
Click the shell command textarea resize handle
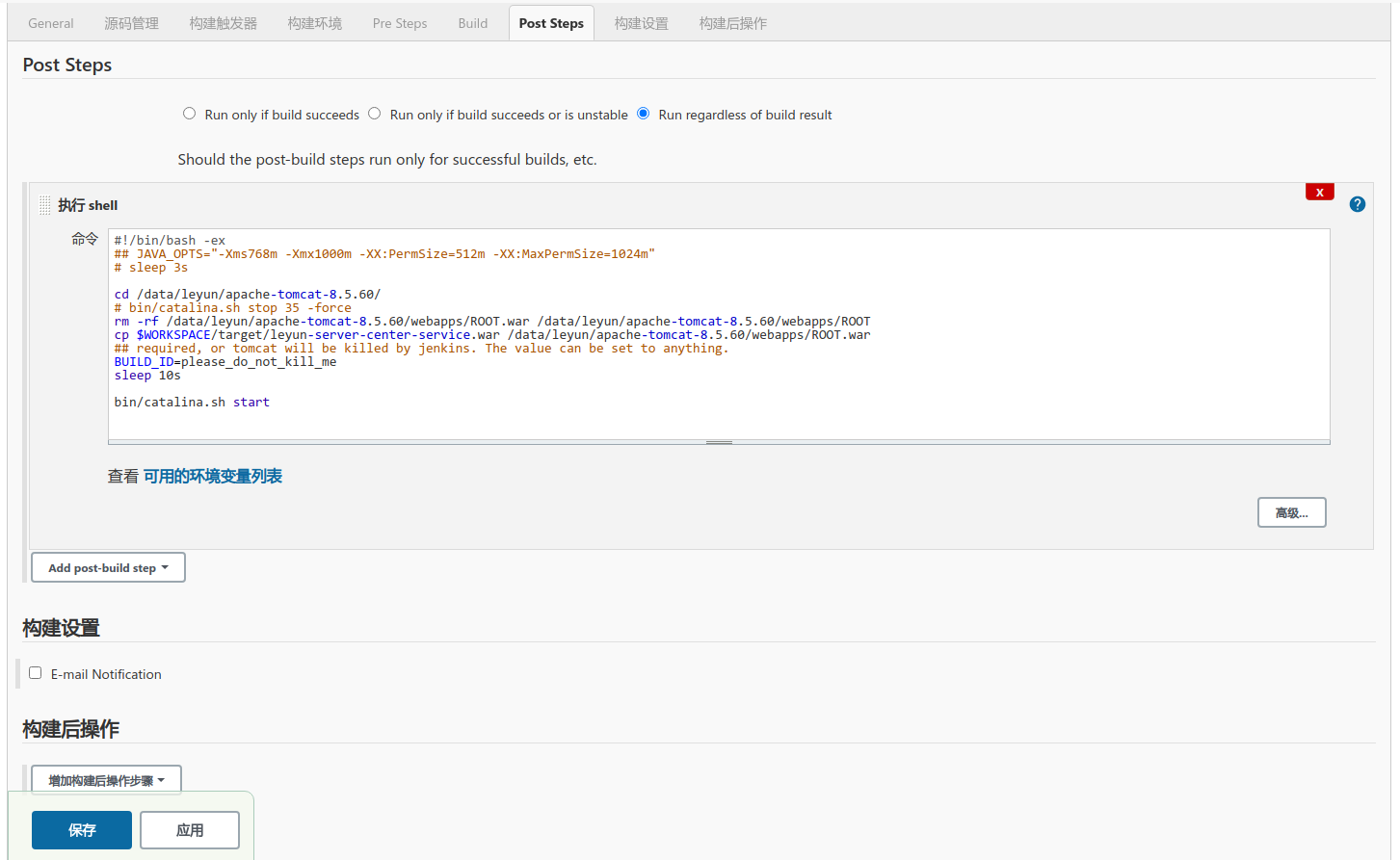(719, 442)
